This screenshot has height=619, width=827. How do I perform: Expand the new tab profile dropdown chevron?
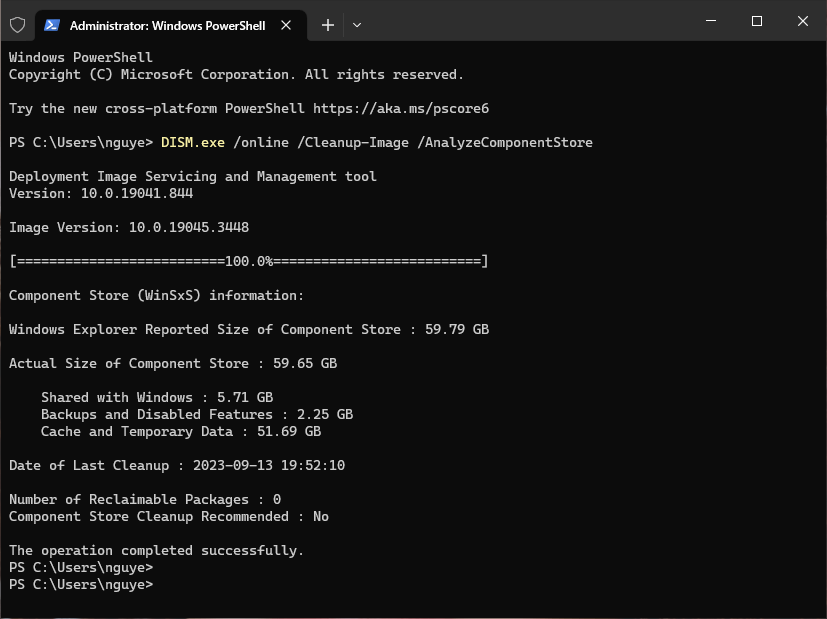pyautogui.click(x=357, y=25)
